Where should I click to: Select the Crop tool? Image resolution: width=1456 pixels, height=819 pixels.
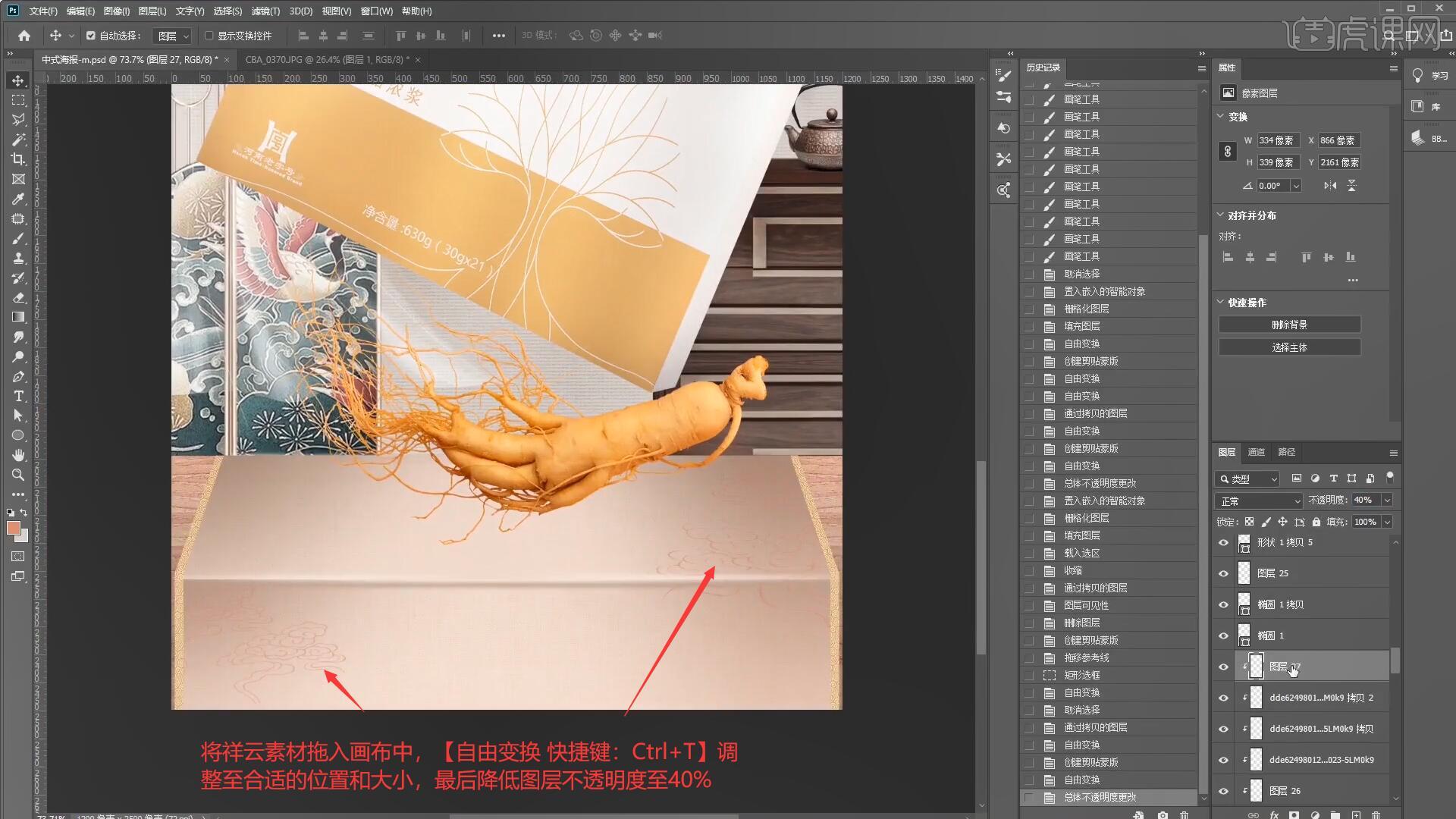[x=18, y=159]
